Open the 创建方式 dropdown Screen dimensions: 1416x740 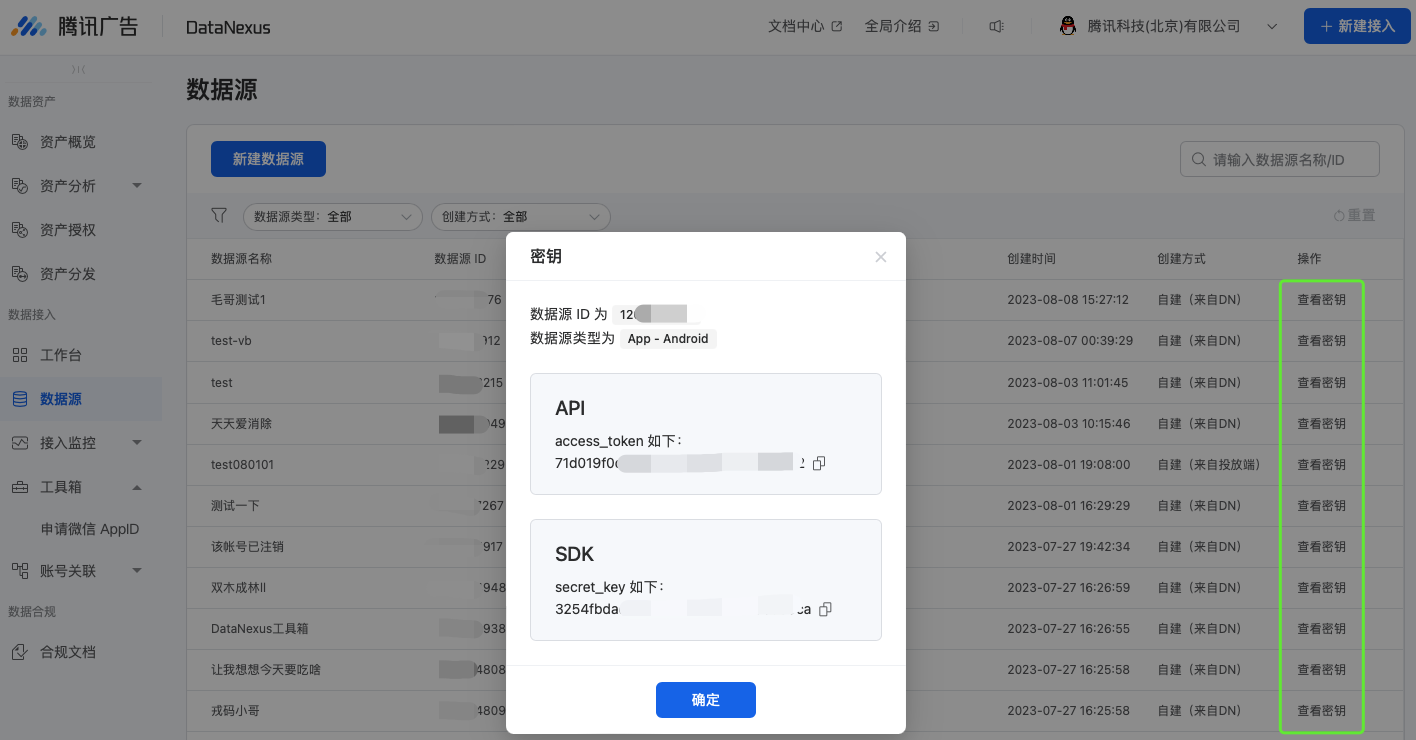(520, 216)
